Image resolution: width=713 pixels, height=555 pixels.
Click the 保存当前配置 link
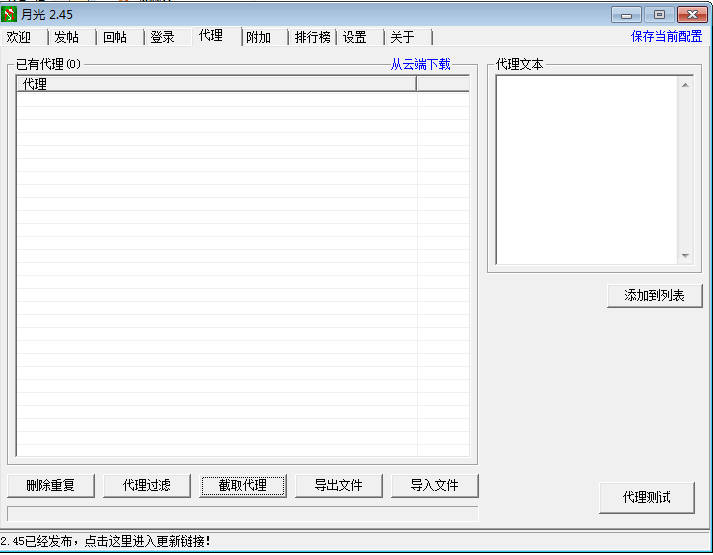pos(666,37)
